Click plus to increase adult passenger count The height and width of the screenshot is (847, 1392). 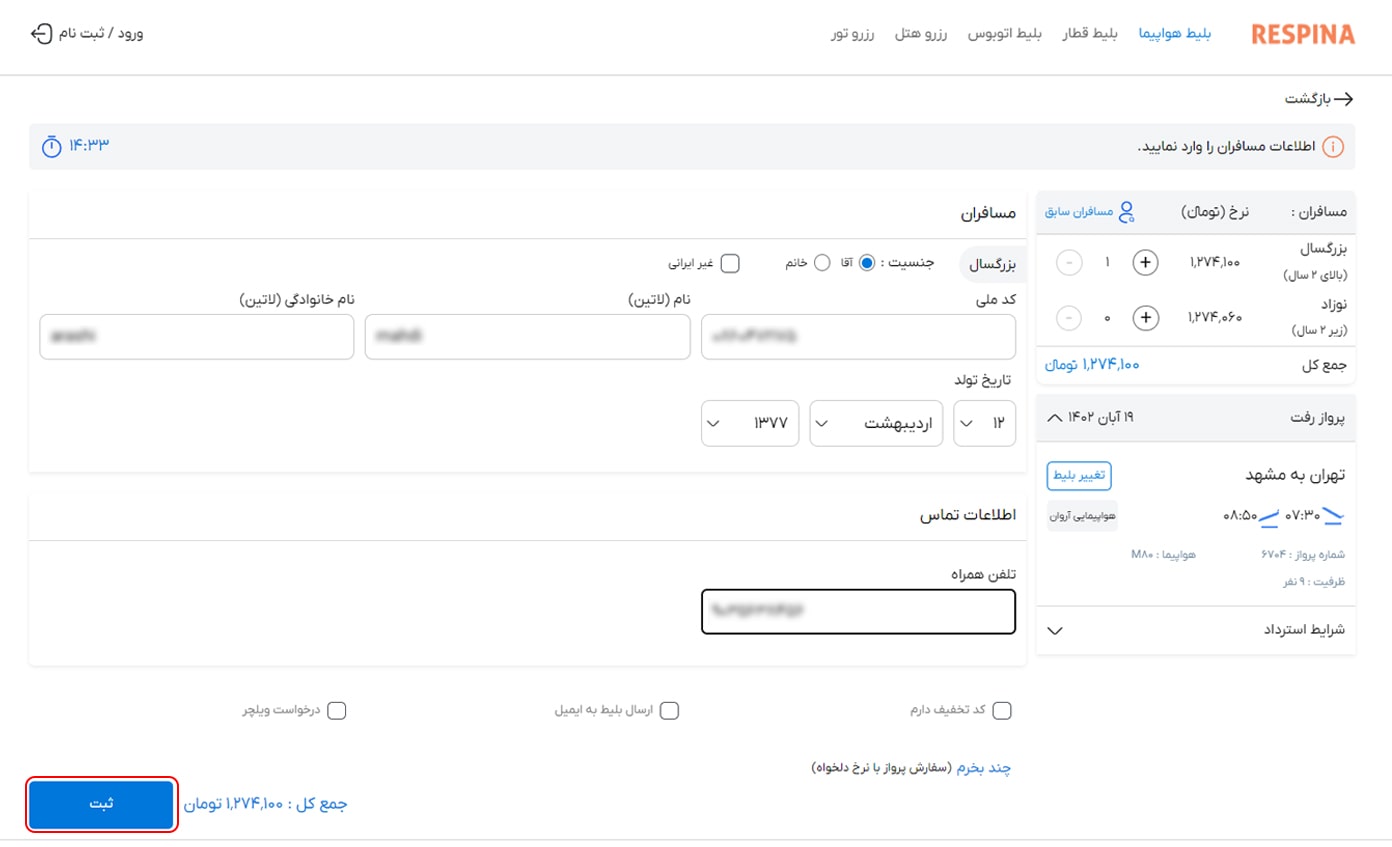click(1145, 262)
